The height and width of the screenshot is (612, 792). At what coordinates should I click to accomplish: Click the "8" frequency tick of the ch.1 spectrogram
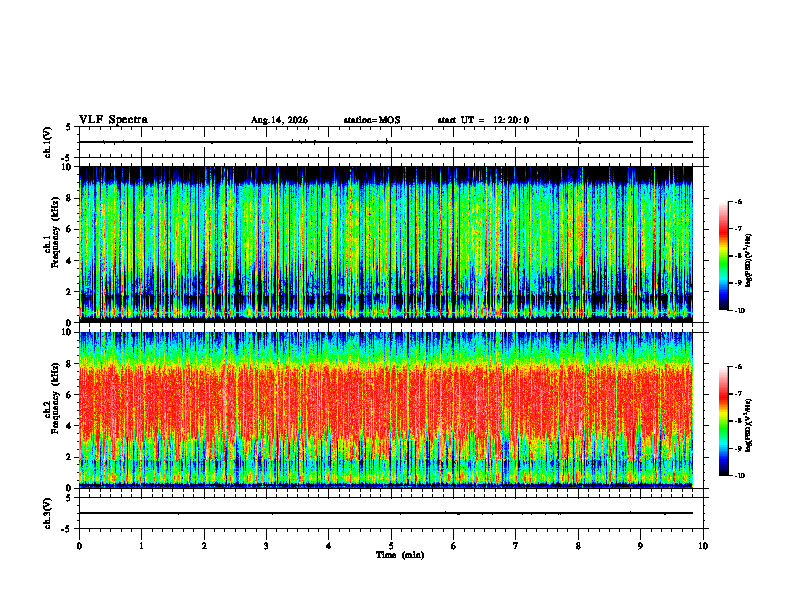click(70, 198)
